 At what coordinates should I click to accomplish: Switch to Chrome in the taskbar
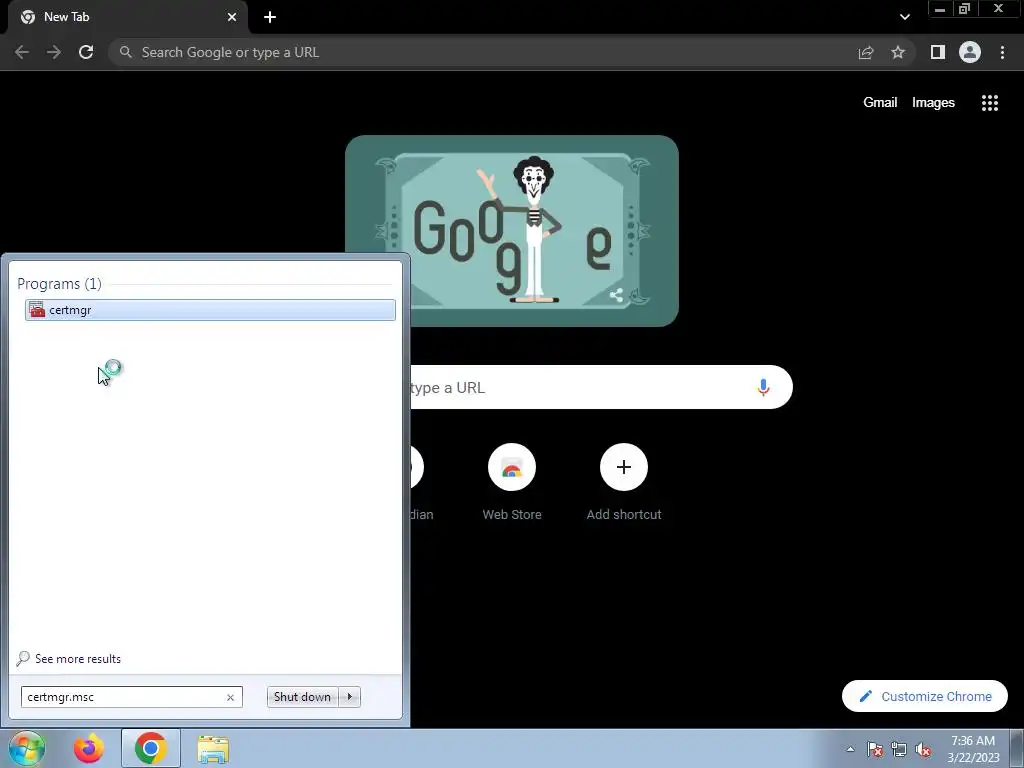coord(151,748)
